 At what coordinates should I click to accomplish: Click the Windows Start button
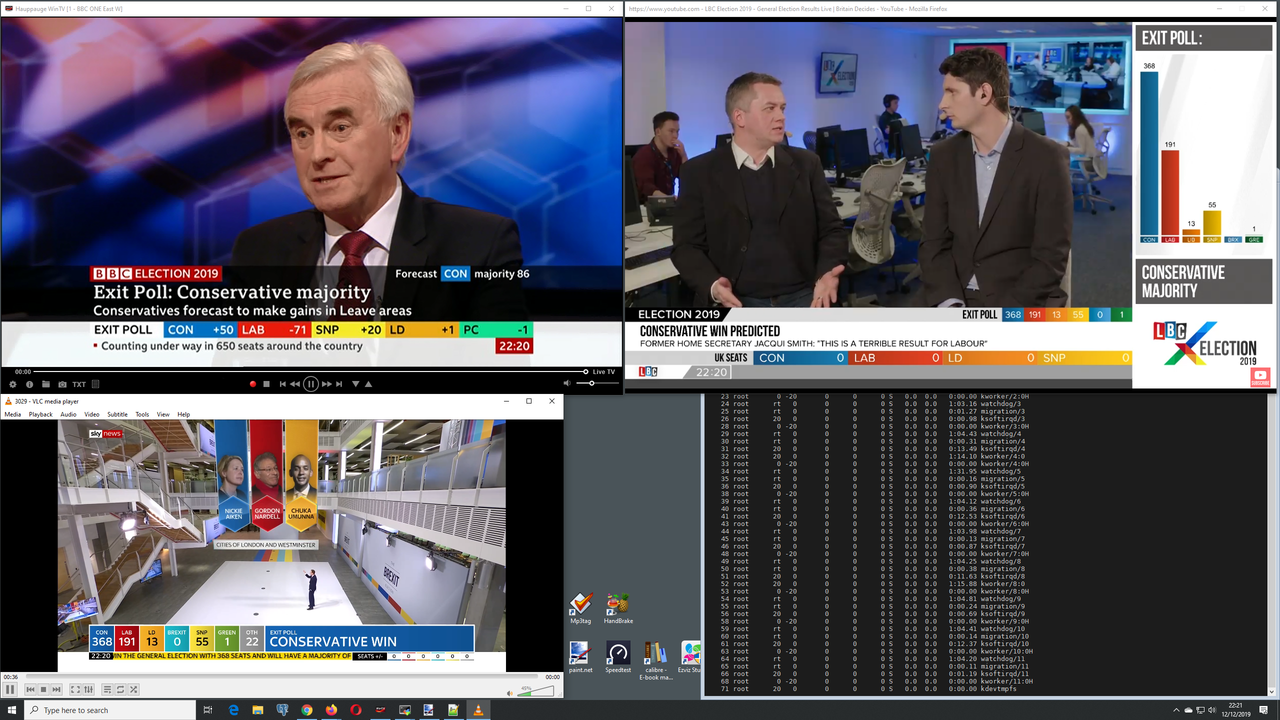tap(12, 710)
